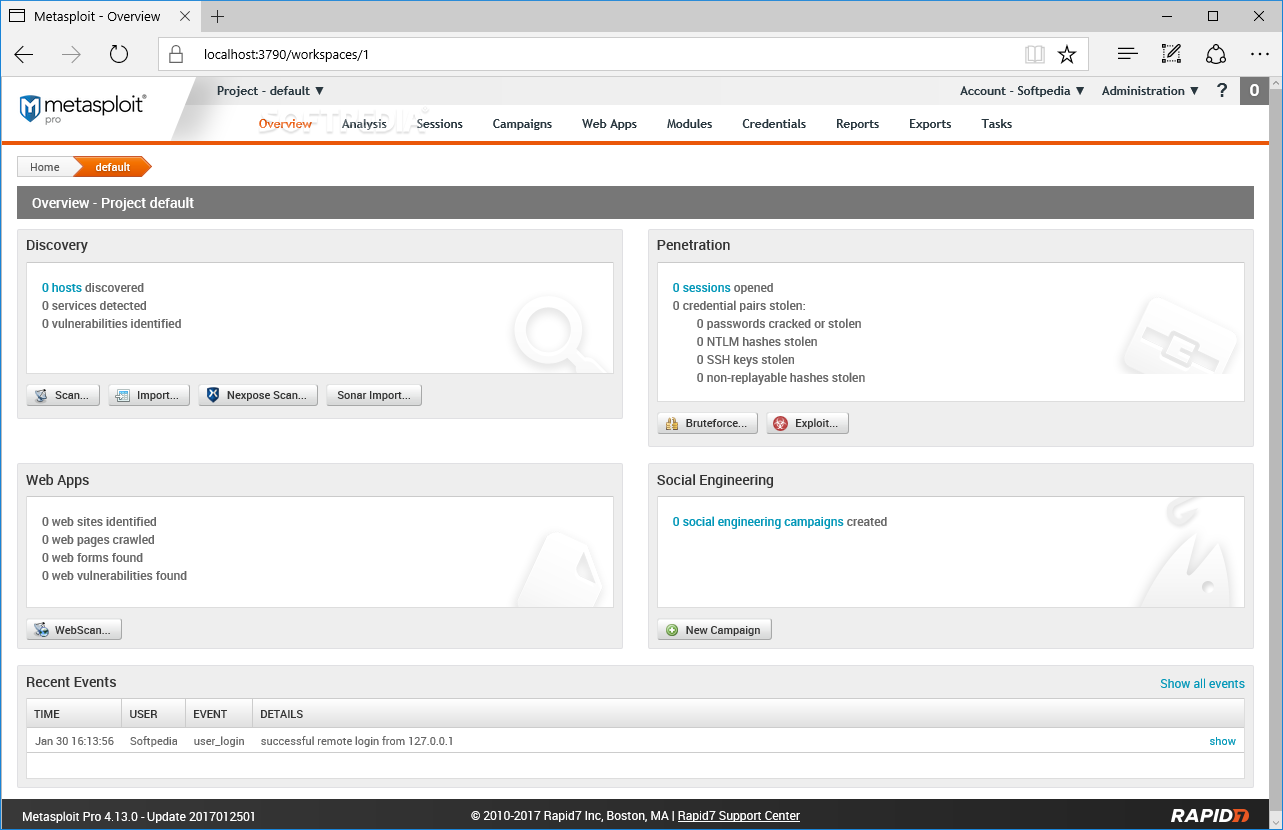1283x830 pixels.
Task: Open the notifications counter showing 0
Action: pos(1254,91)
